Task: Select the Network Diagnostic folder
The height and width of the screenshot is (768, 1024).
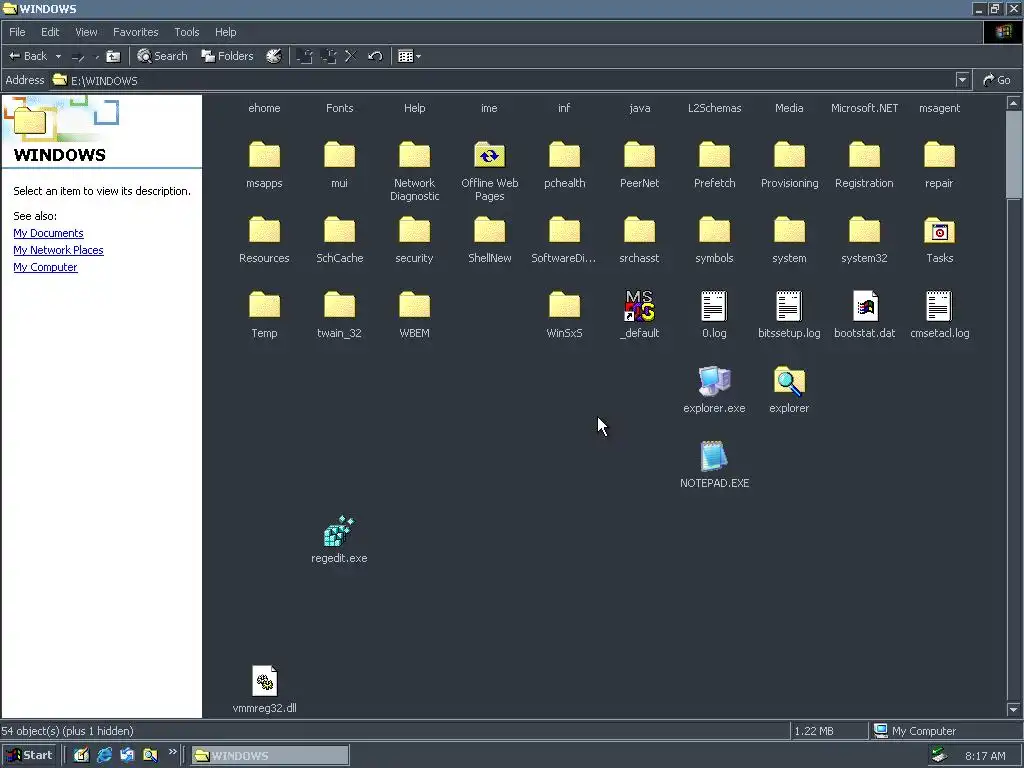Action: (x=414, y=155)
